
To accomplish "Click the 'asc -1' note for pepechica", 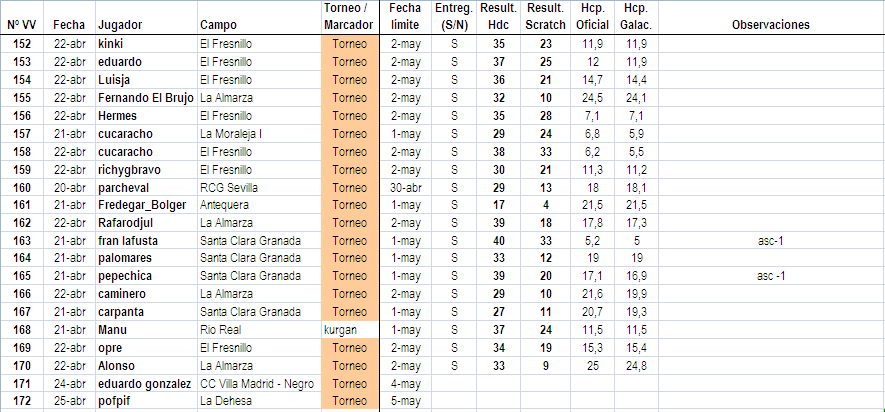I will click(x=770, y=276).
